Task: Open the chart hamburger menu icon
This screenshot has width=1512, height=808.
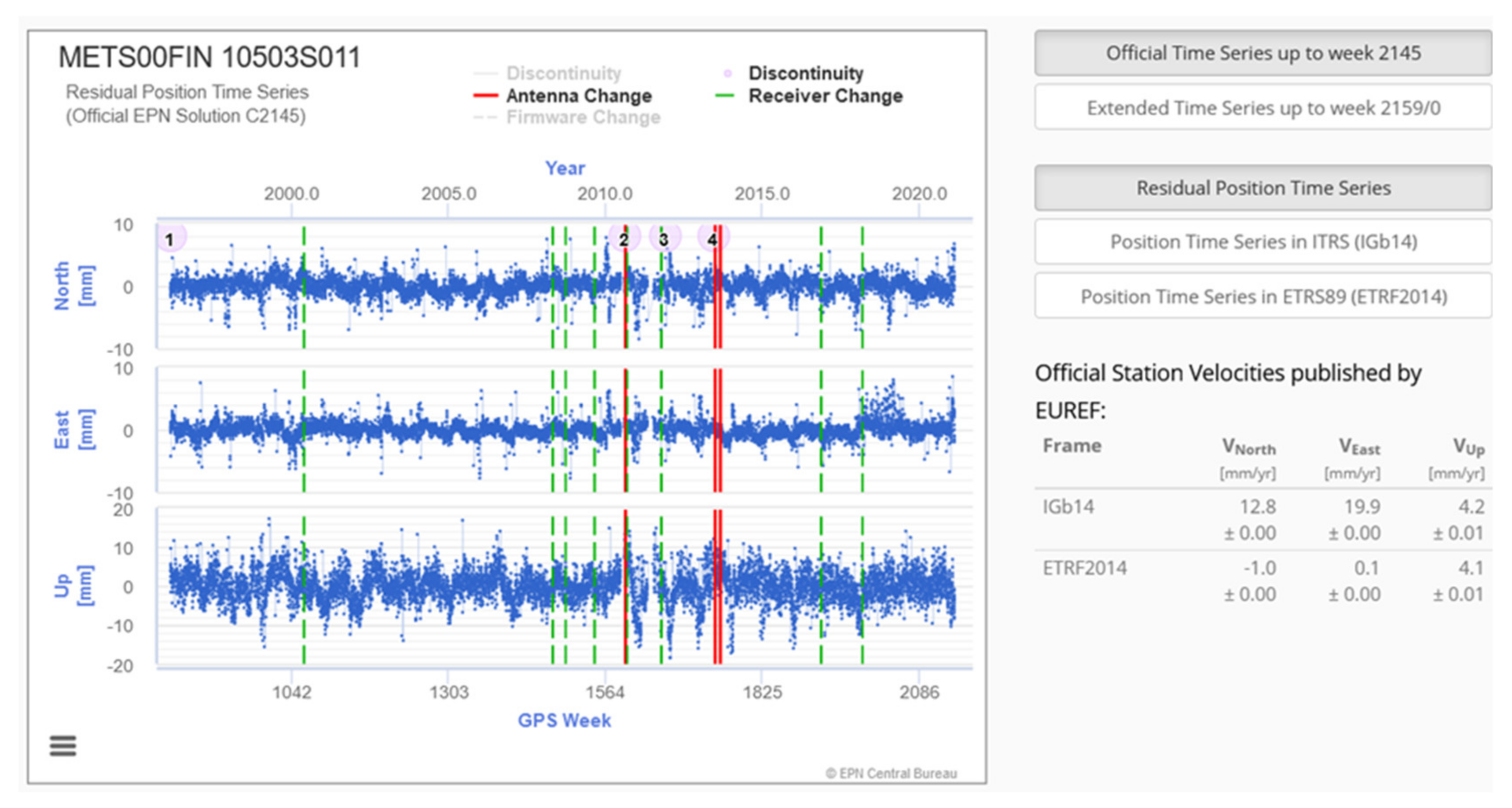Action: tap(63, 746)
